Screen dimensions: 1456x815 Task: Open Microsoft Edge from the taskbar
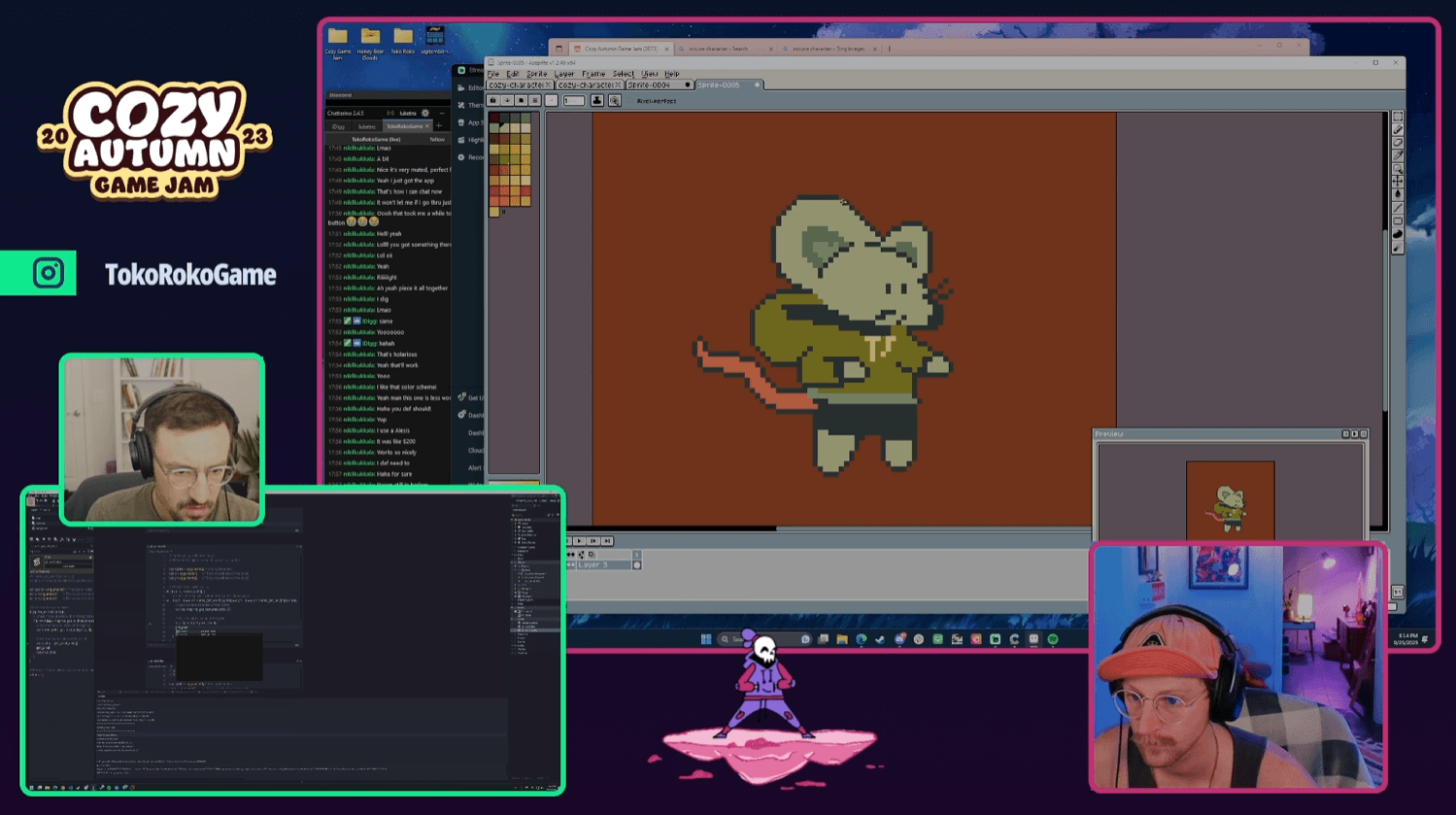pyautogui.click(x=862, y=639)
